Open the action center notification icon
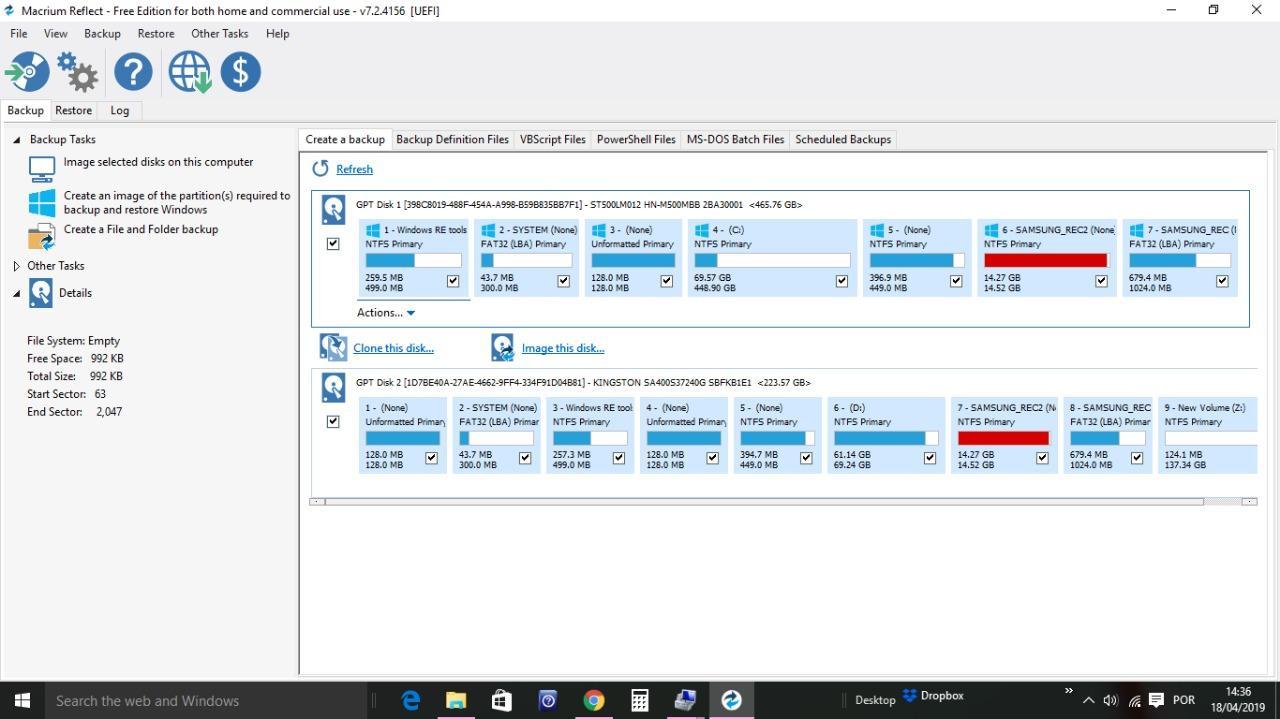 (1156, 700)
